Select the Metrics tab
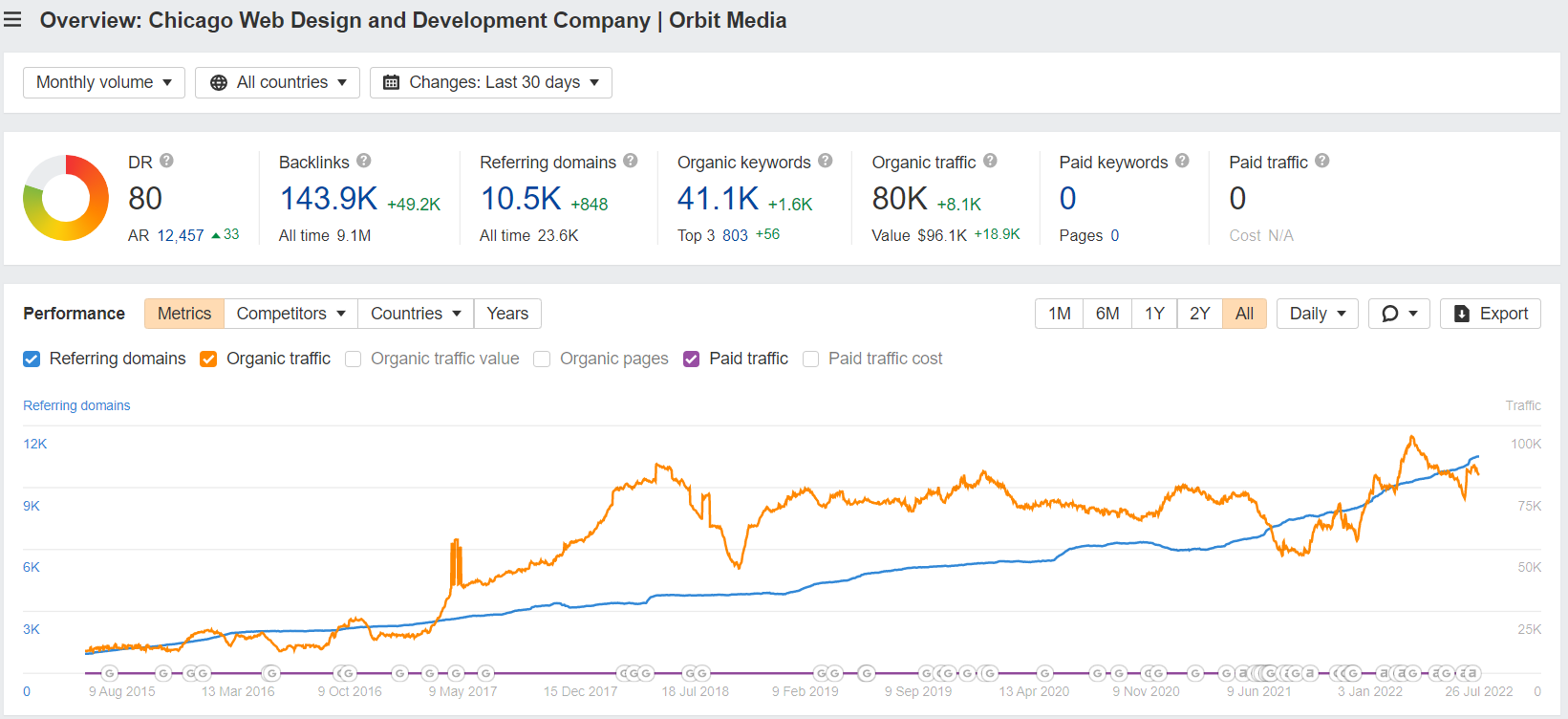 tap(184, 314)
